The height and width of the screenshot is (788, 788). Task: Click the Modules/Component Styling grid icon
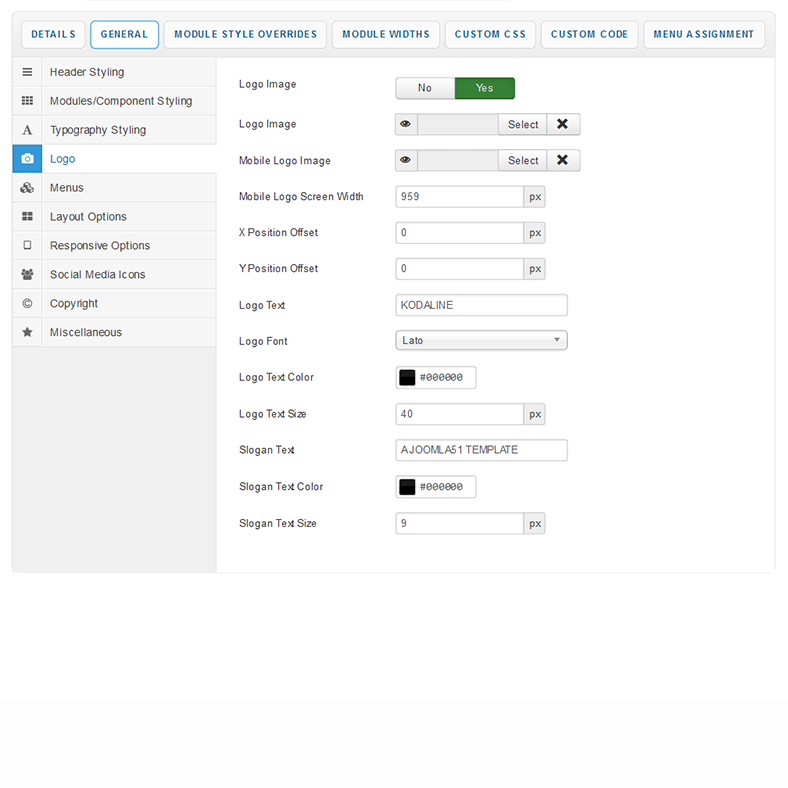pos(27,101)
